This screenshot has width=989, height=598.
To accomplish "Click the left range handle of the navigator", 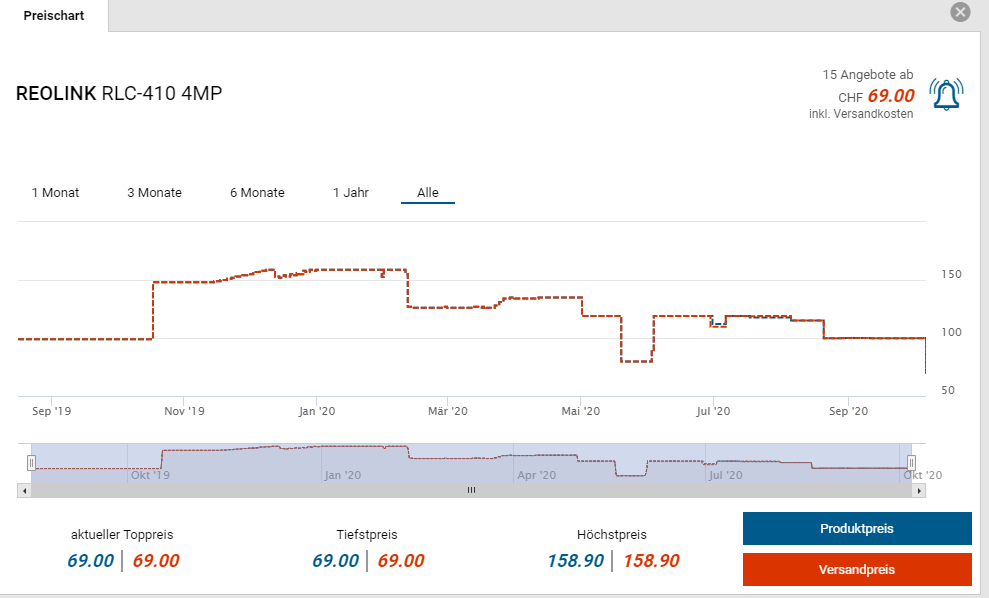I will 31,462.
